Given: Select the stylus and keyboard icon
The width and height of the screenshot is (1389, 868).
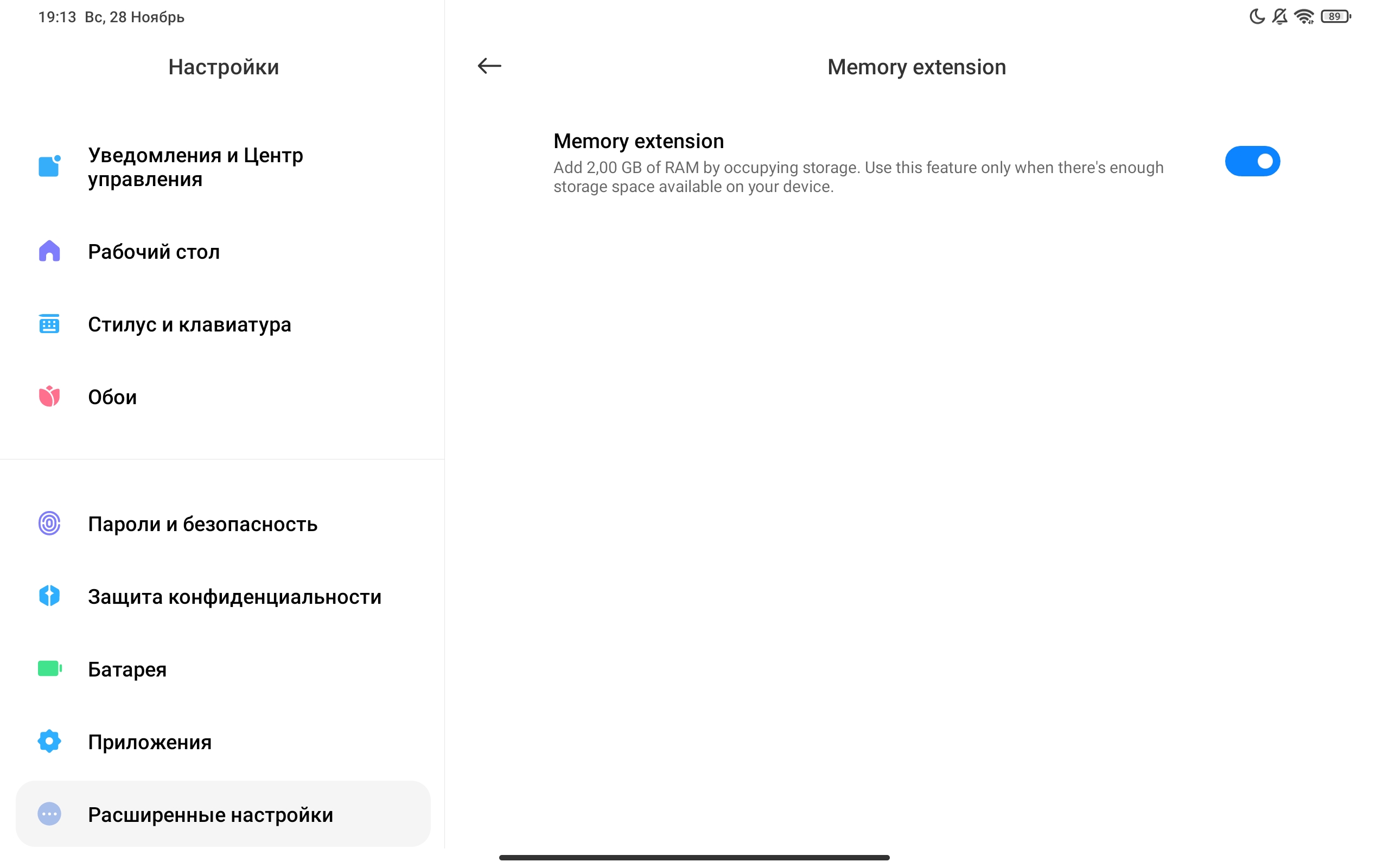Looking at the screenshot, I should coord(49,324).
